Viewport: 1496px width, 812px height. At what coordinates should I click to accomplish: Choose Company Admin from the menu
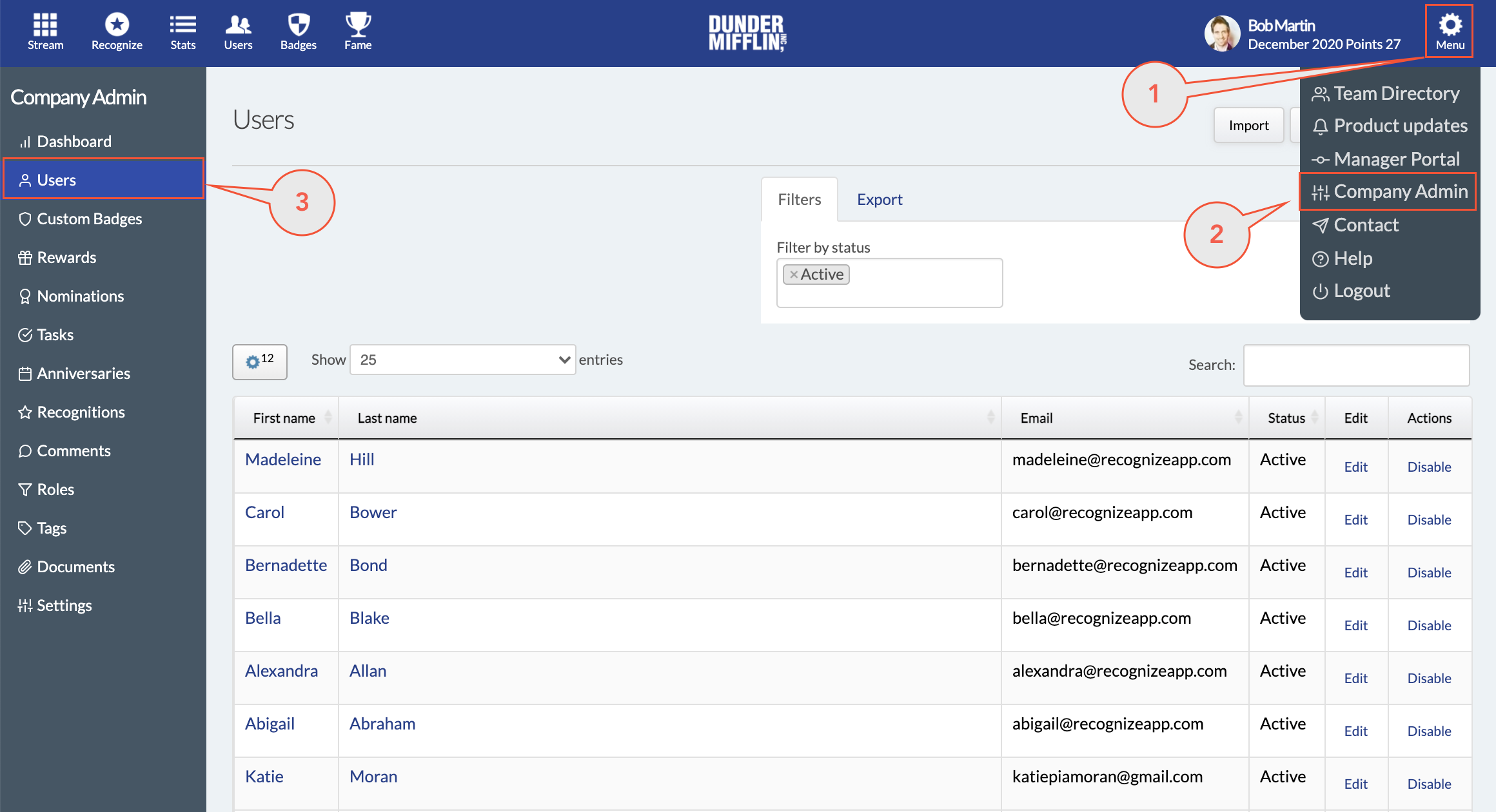tap(1389, 191)
